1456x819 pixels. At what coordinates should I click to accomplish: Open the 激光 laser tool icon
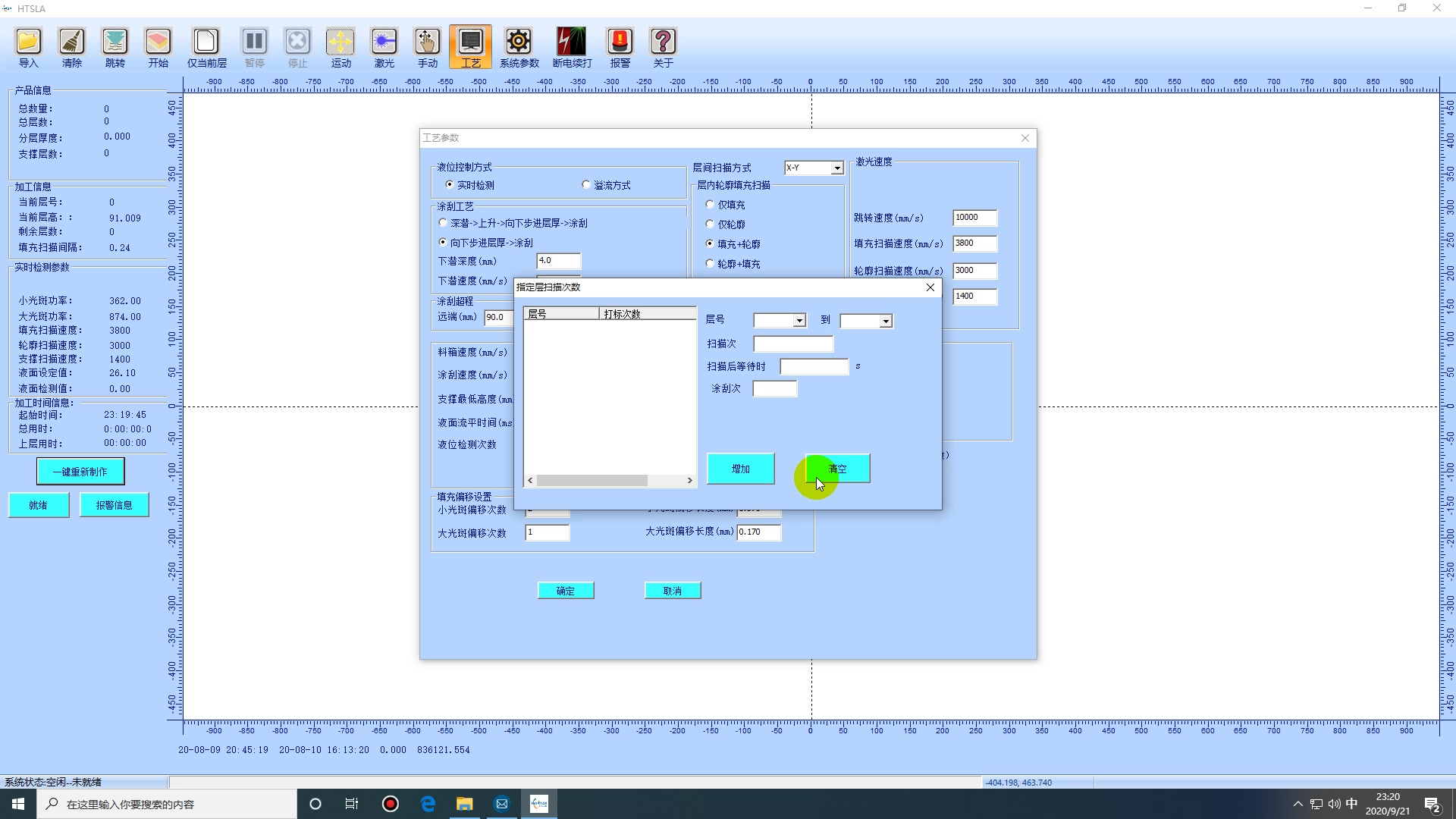pyautogui.click(x=384, y=47)
